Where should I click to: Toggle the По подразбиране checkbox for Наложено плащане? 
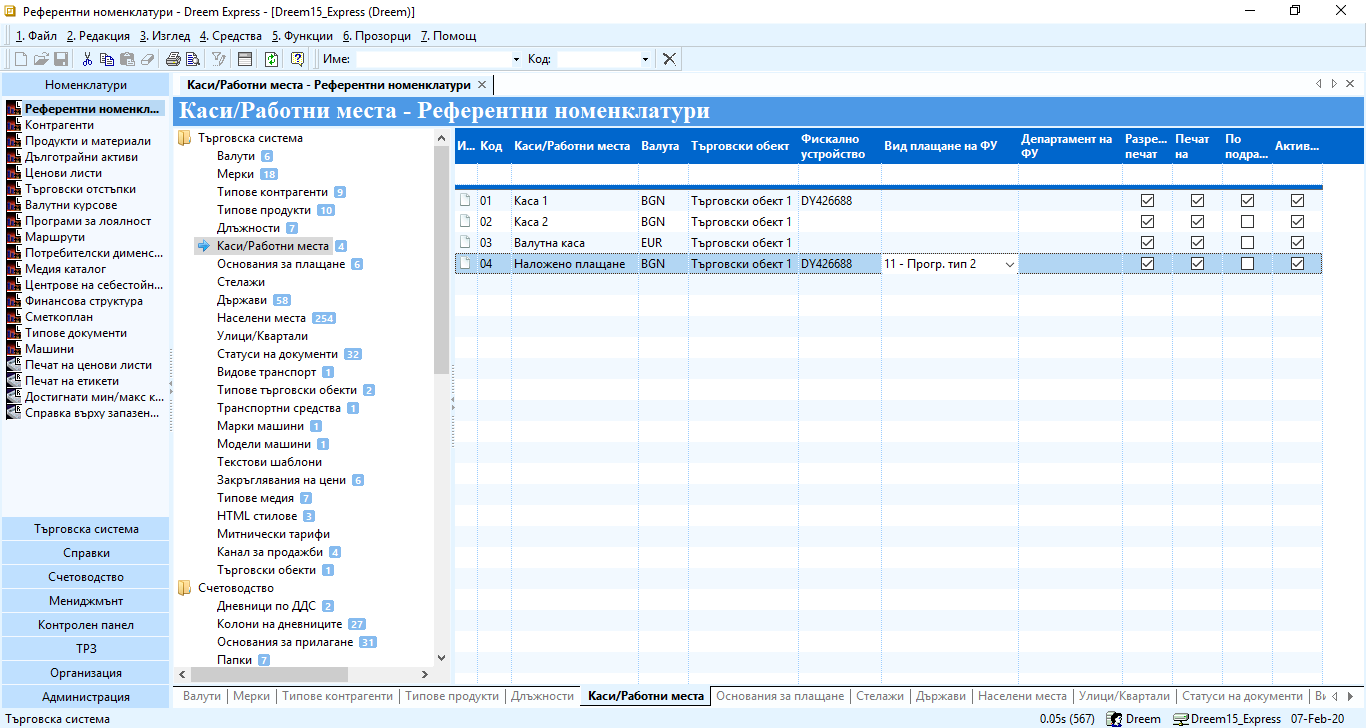(x=1247, y=264)
